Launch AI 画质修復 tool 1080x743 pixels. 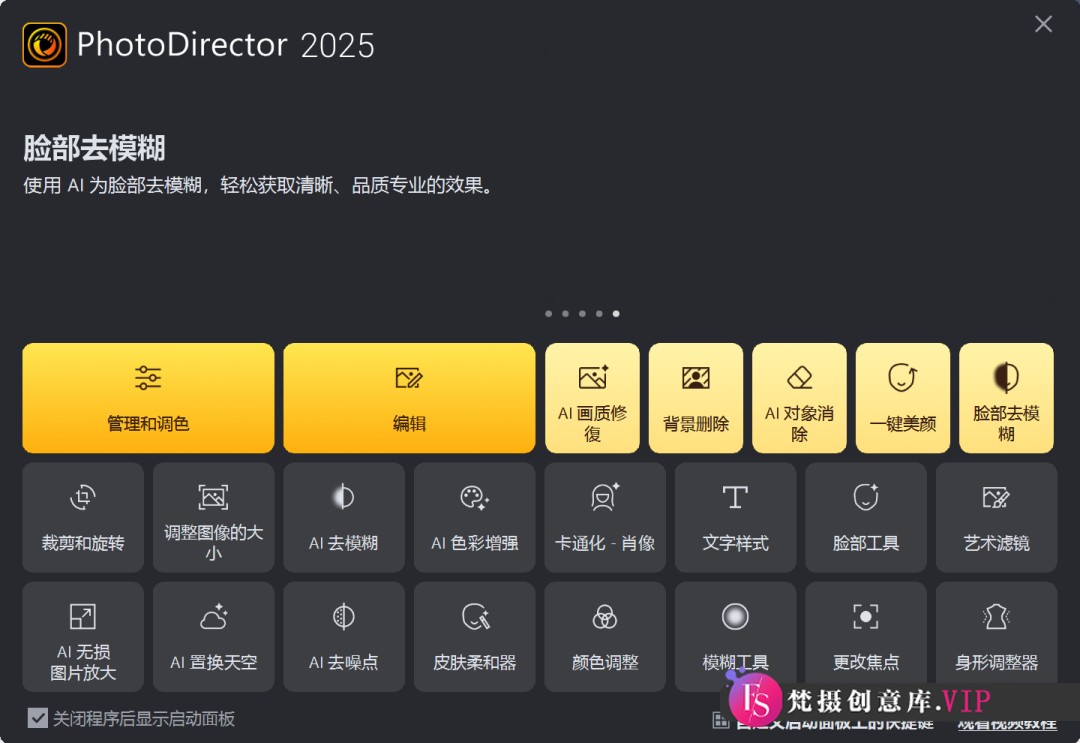tap(592, 398)
